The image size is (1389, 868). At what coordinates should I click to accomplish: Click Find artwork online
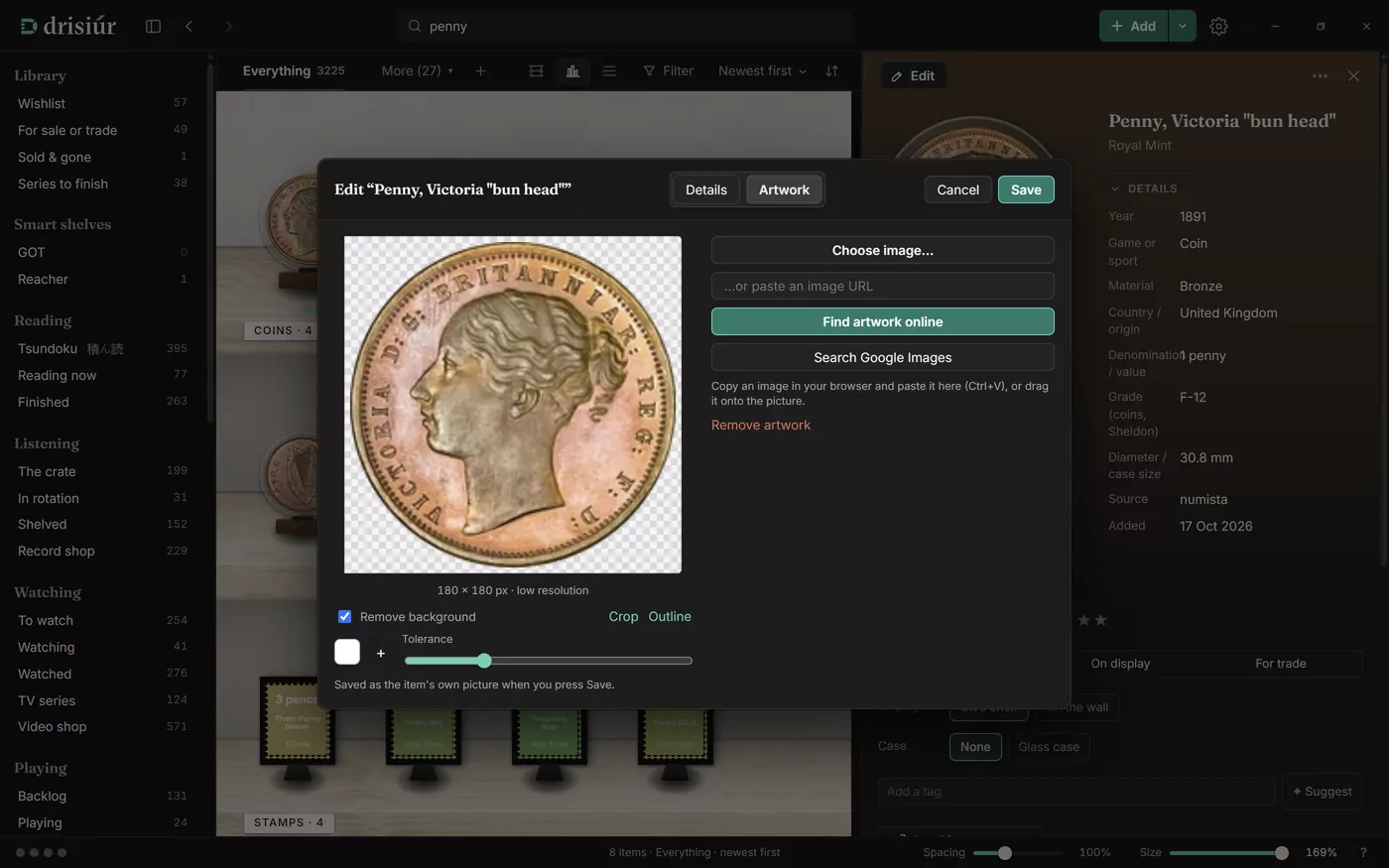[882, 321]
